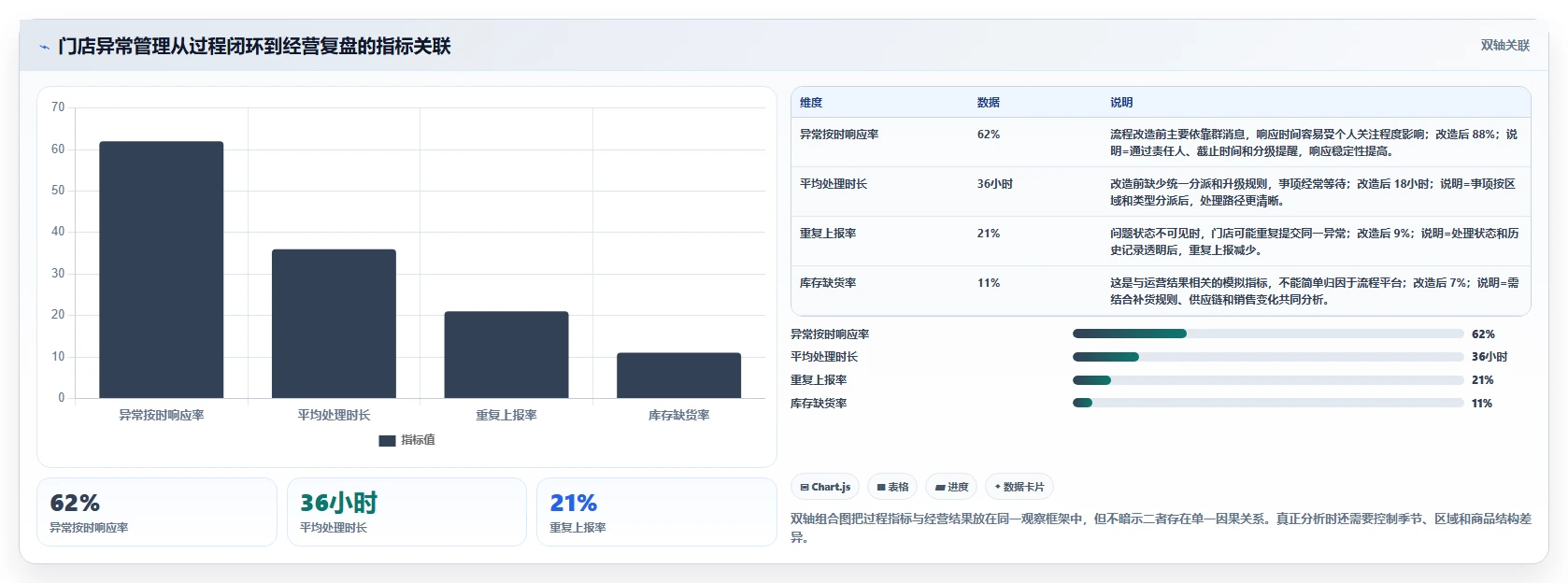The height and width of the screenshot is (583, 1568).
Task: Select the 表格 tag chip
Action: tap(892, 487)
